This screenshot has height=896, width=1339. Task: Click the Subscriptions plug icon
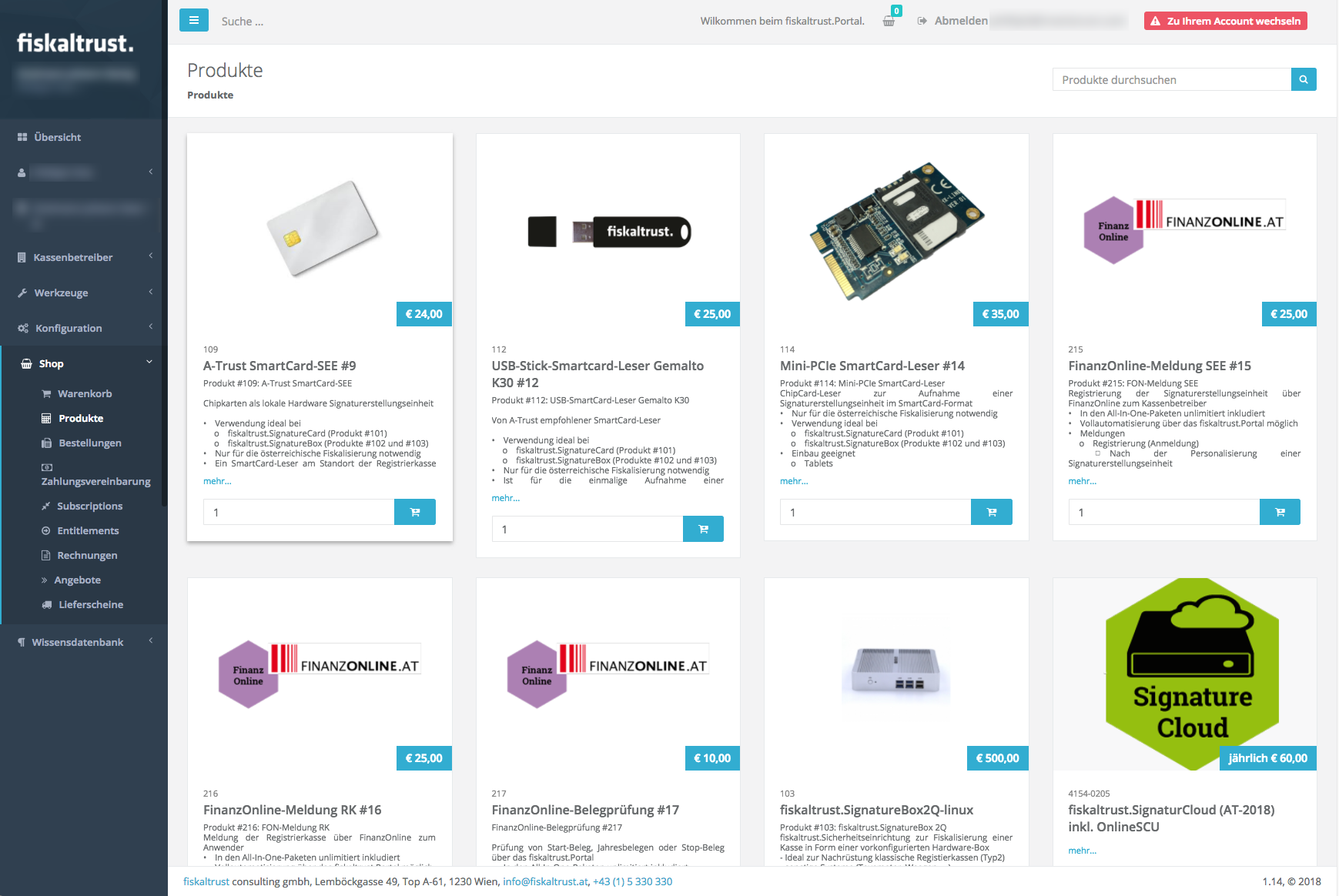[x=46, y=506]
